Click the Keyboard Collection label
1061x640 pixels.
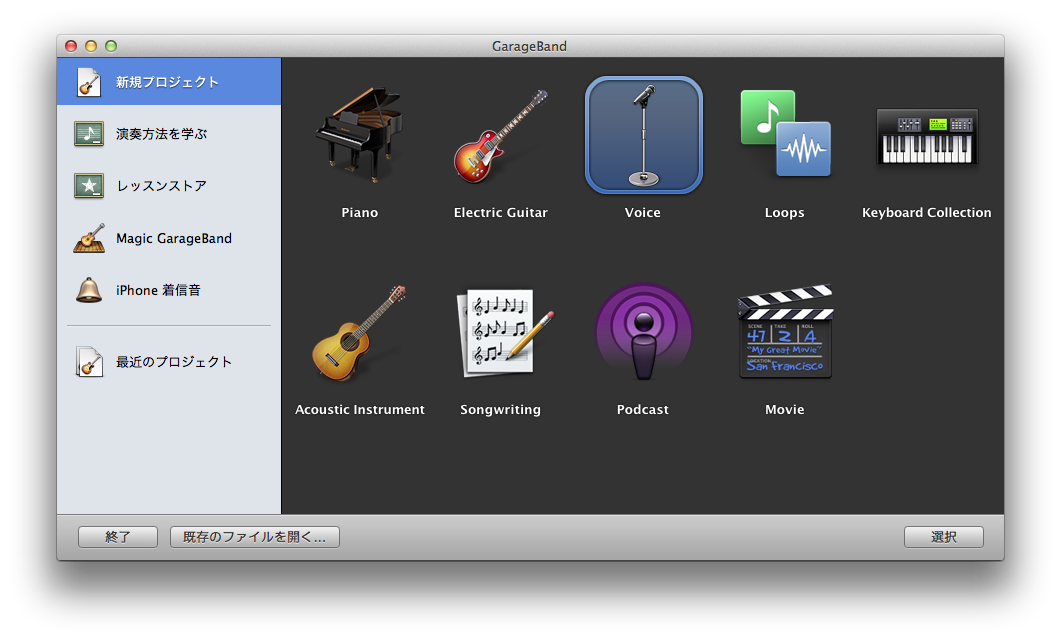(x=927, y=212)
